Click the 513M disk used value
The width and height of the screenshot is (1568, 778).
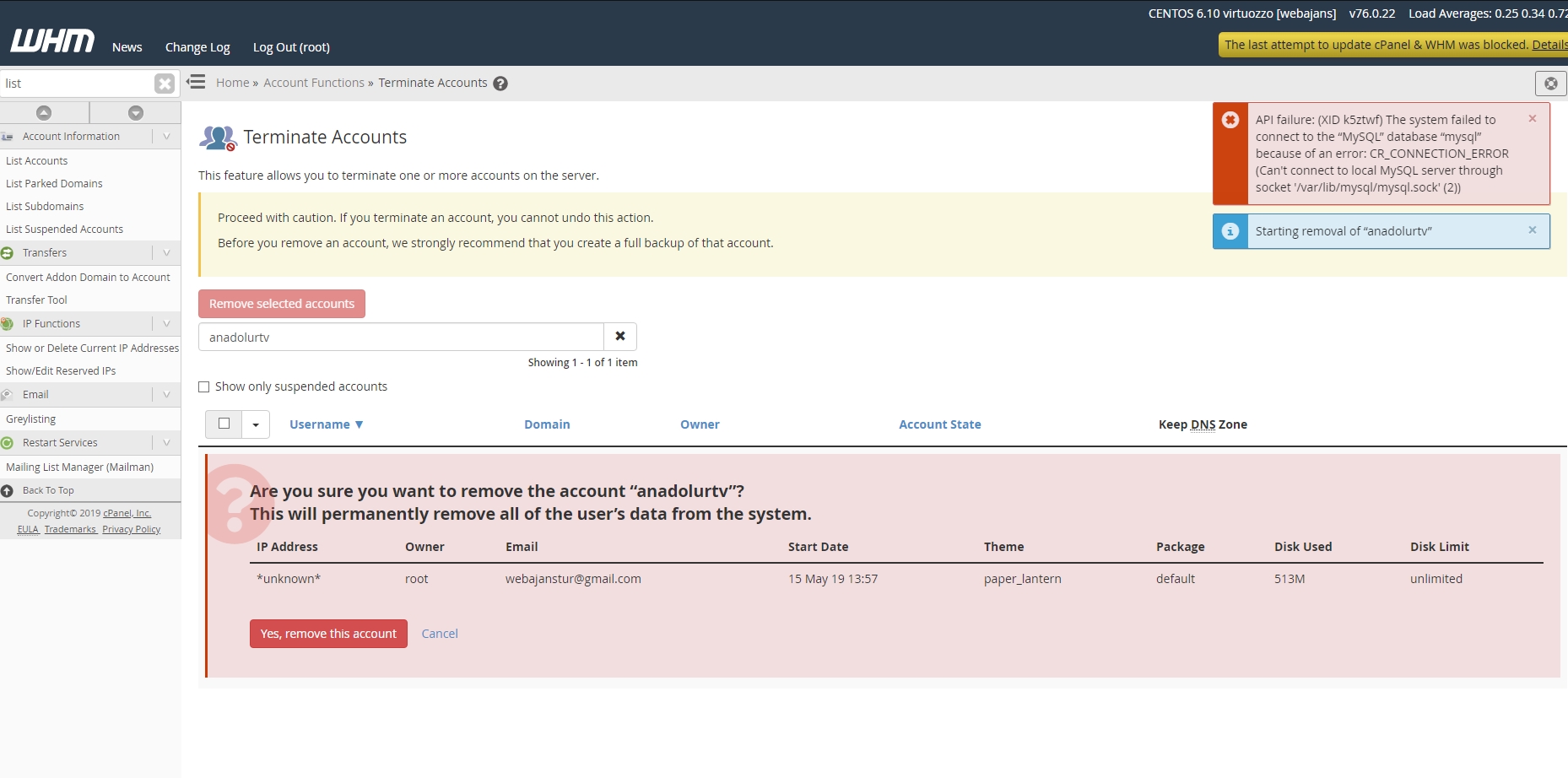tap(1290, 579)
